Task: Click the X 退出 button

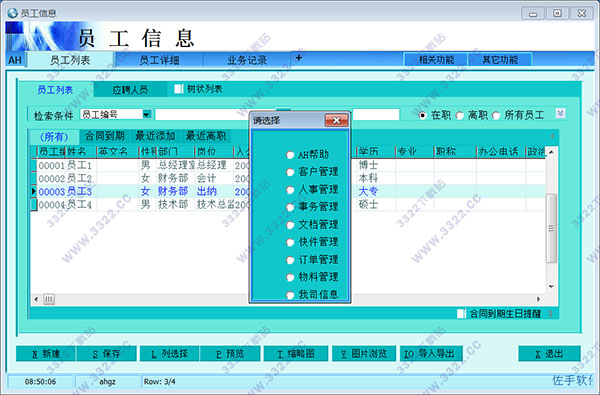Action: coord(549,354)
